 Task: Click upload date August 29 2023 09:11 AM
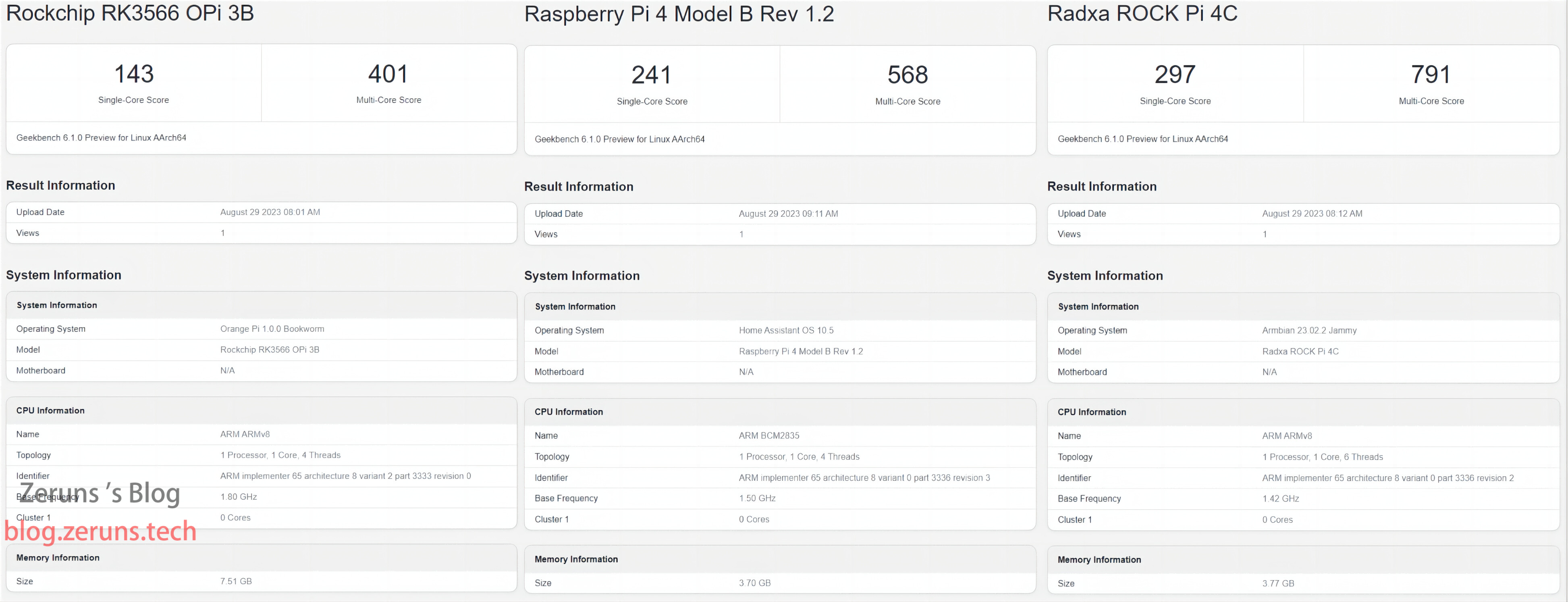click(x=788, y=214)
